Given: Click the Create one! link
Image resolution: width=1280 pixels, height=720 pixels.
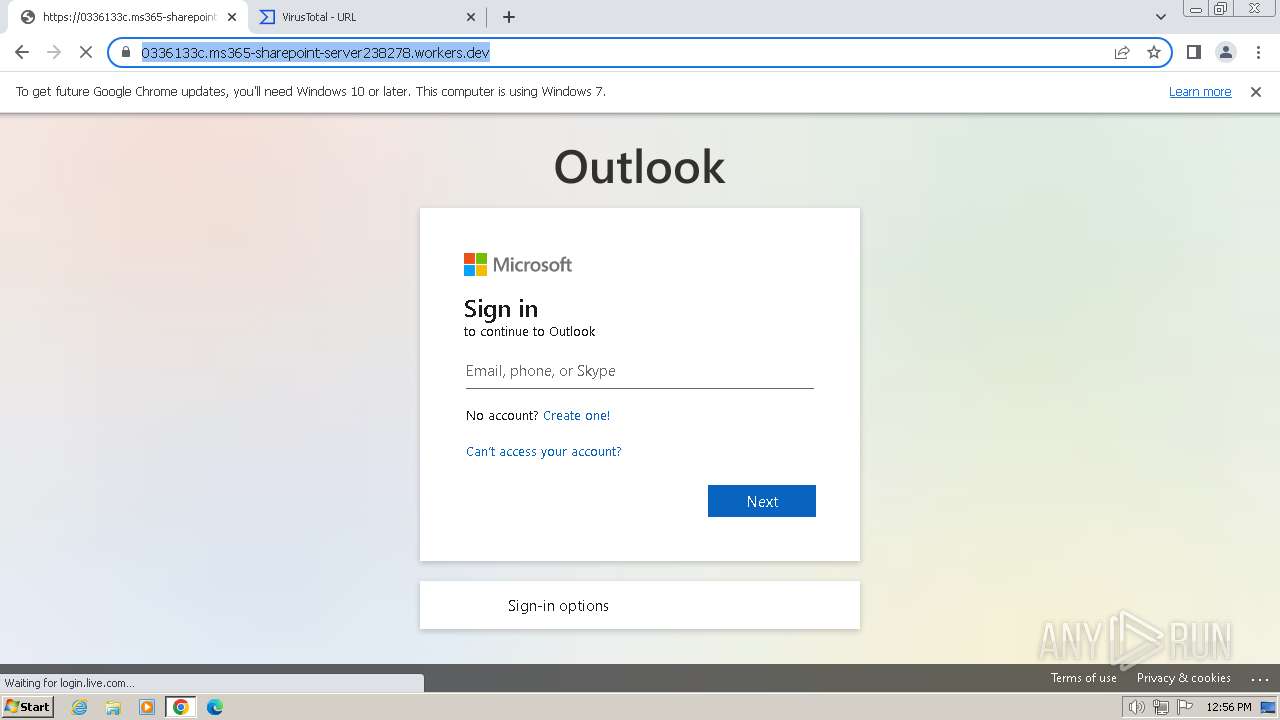Looking at the screenshot, I should click(x=576, y=416).
